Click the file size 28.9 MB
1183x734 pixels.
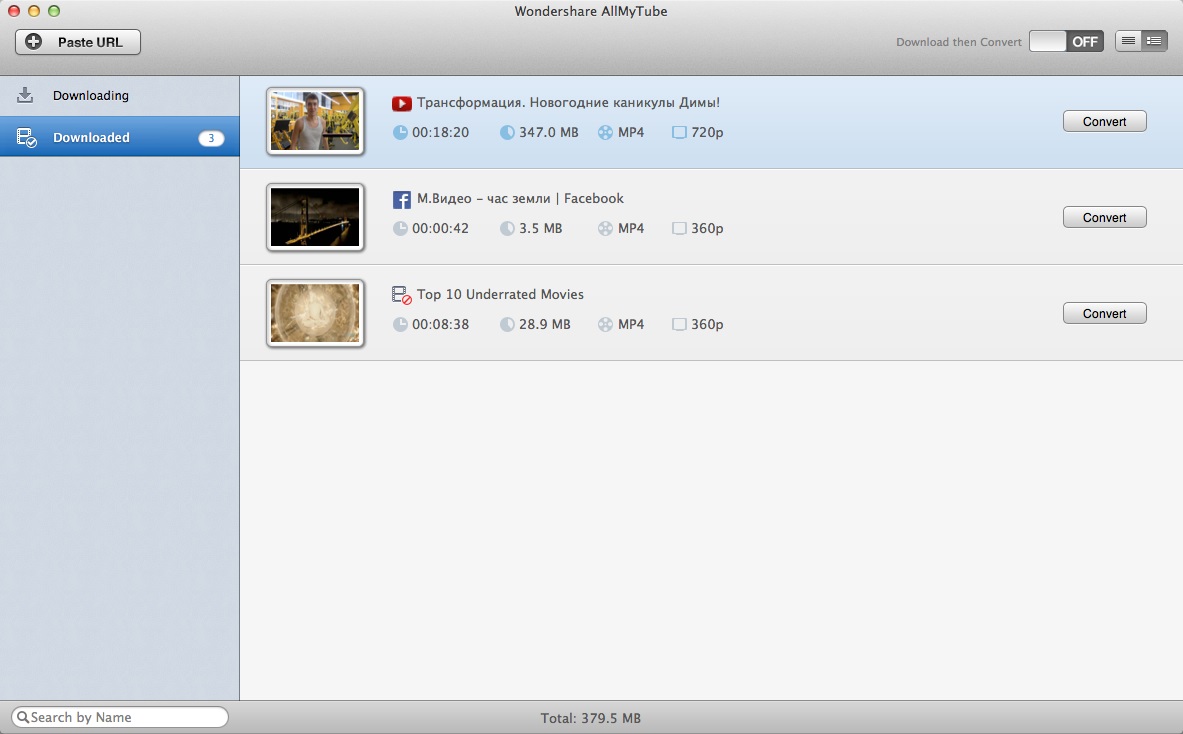coord(545,324)
